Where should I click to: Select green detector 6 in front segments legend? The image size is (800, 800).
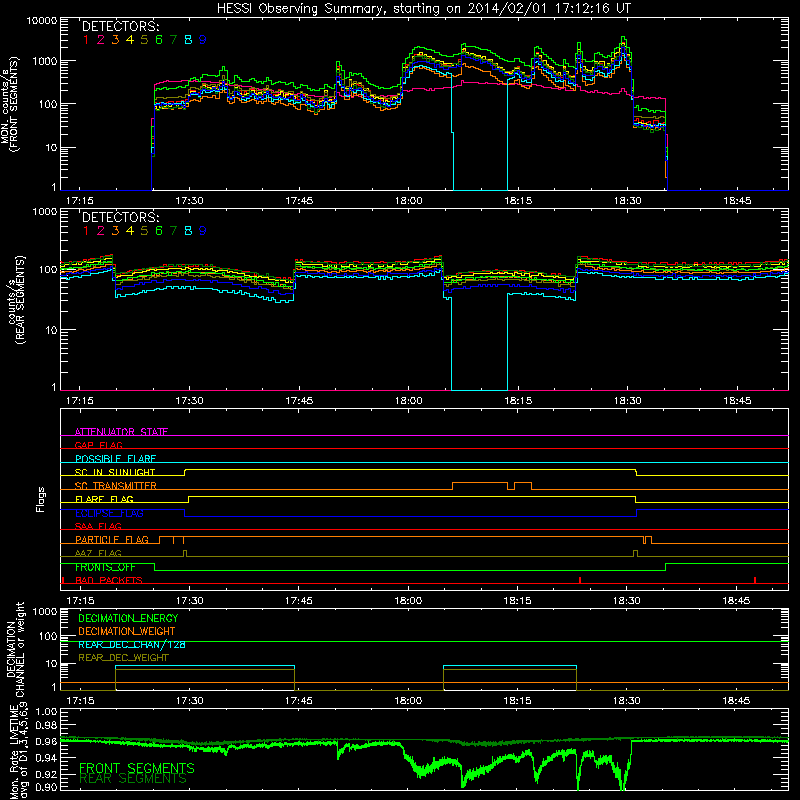tap(159, 40)
